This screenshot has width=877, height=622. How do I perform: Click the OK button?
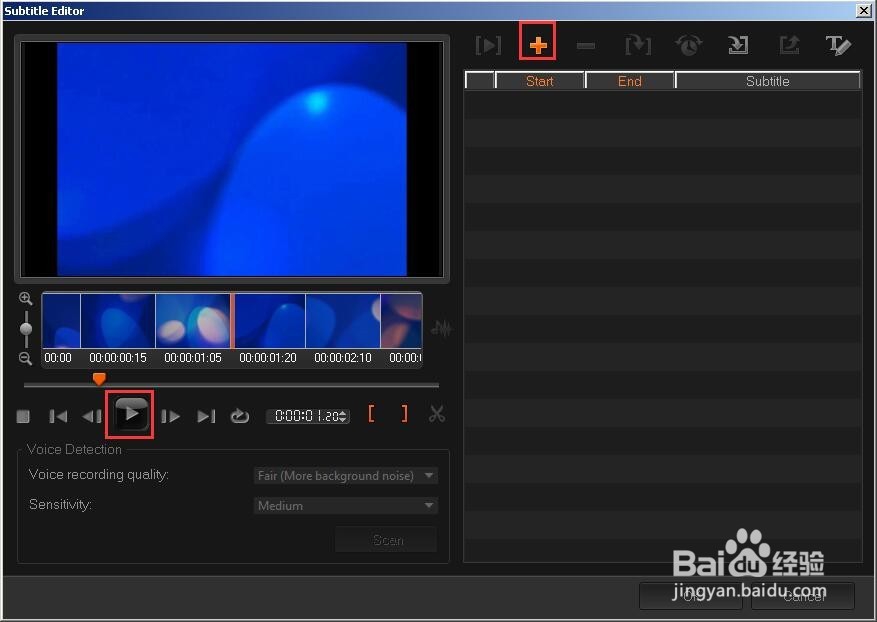(x=691, y=596)
